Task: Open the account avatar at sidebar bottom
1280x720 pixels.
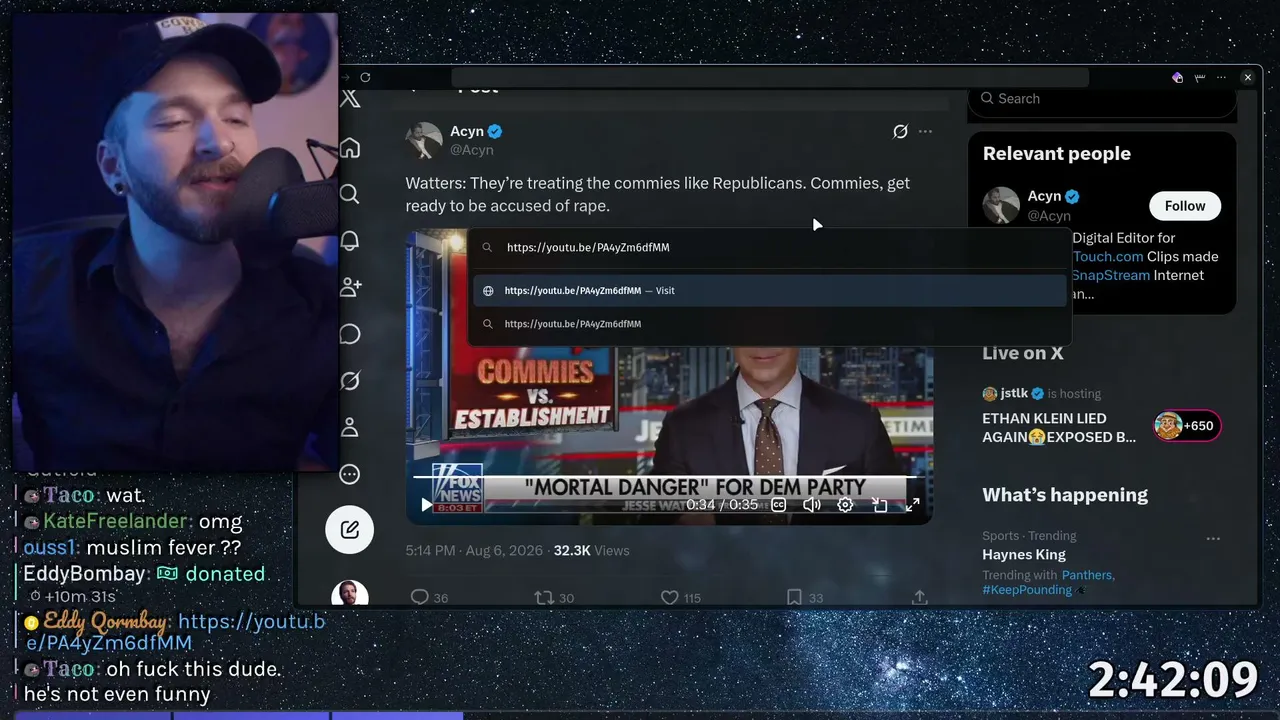Action: tap(350, 594)
